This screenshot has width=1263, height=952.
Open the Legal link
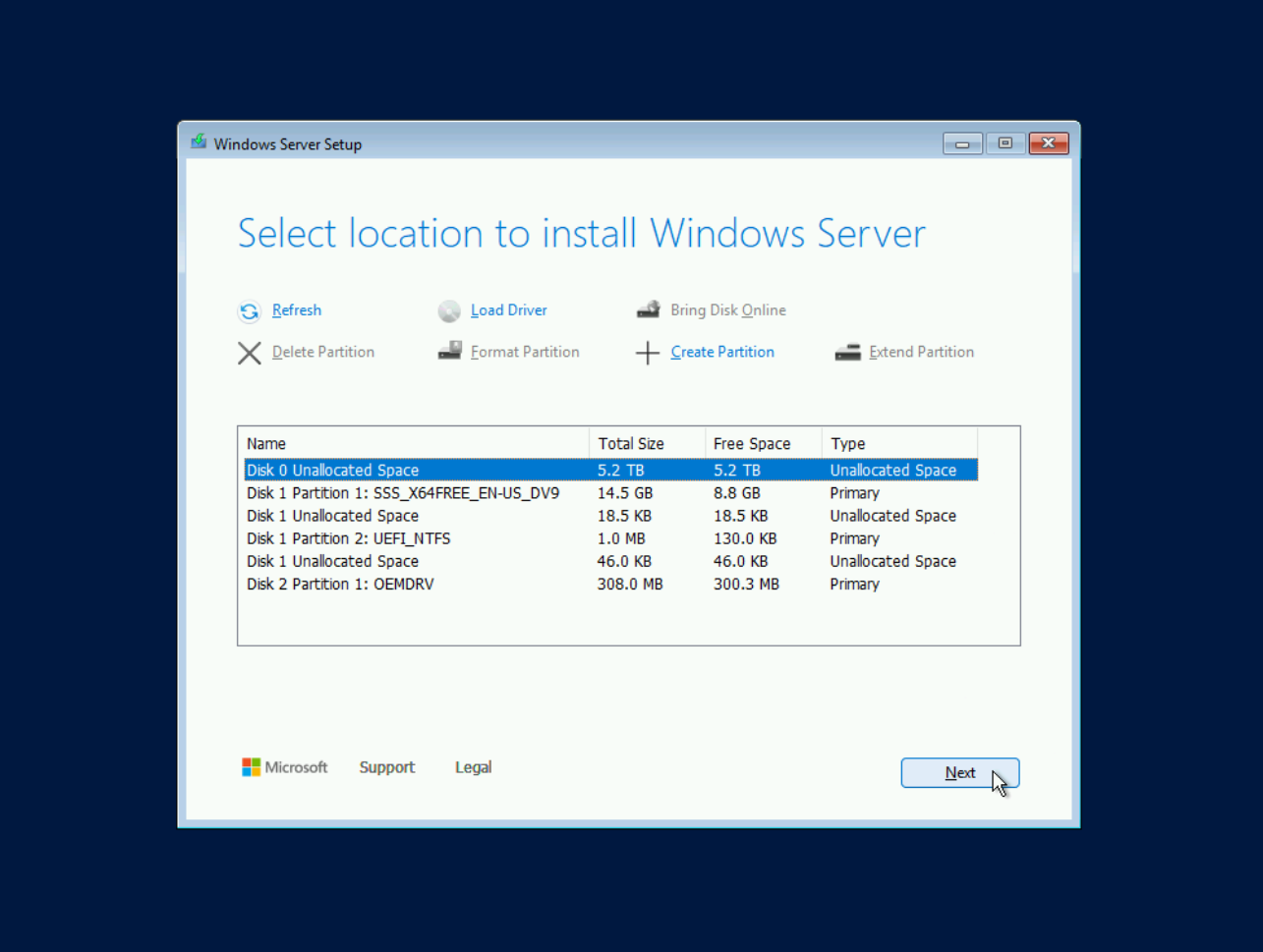473,767
